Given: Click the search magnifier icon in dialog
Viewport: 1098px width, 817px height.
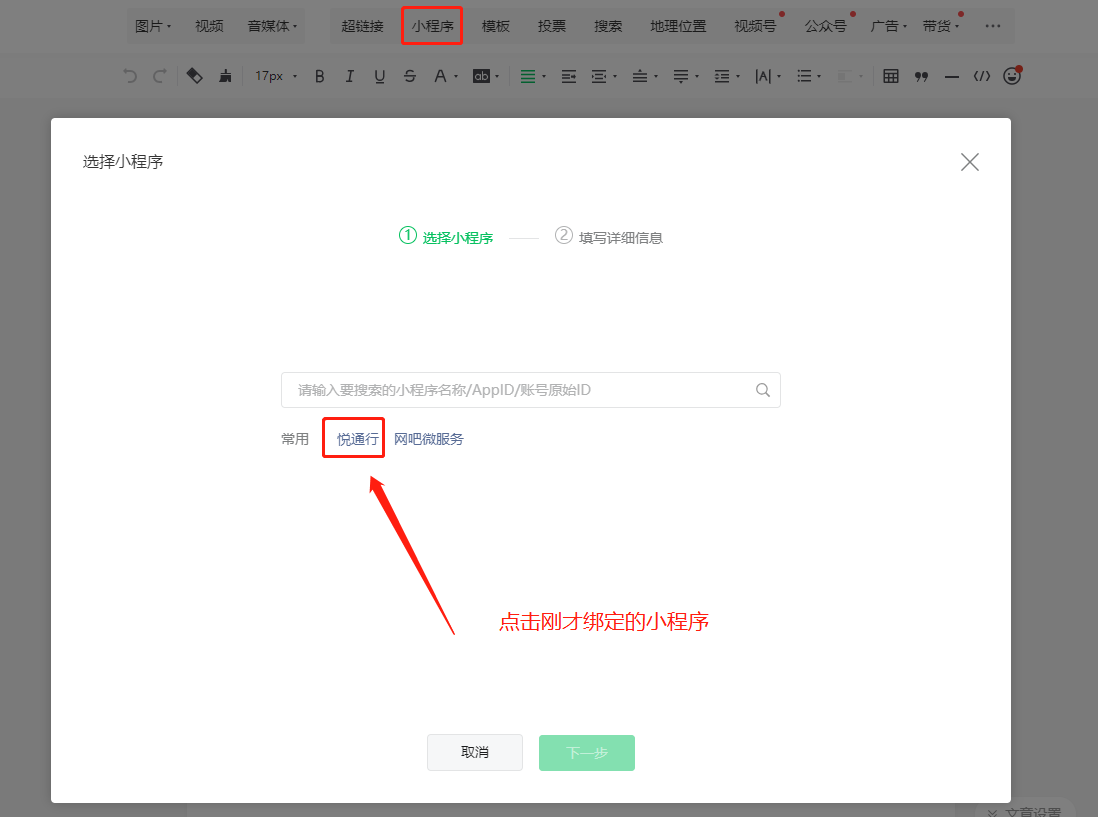Looking at the screenshot, I should (763, 390).
